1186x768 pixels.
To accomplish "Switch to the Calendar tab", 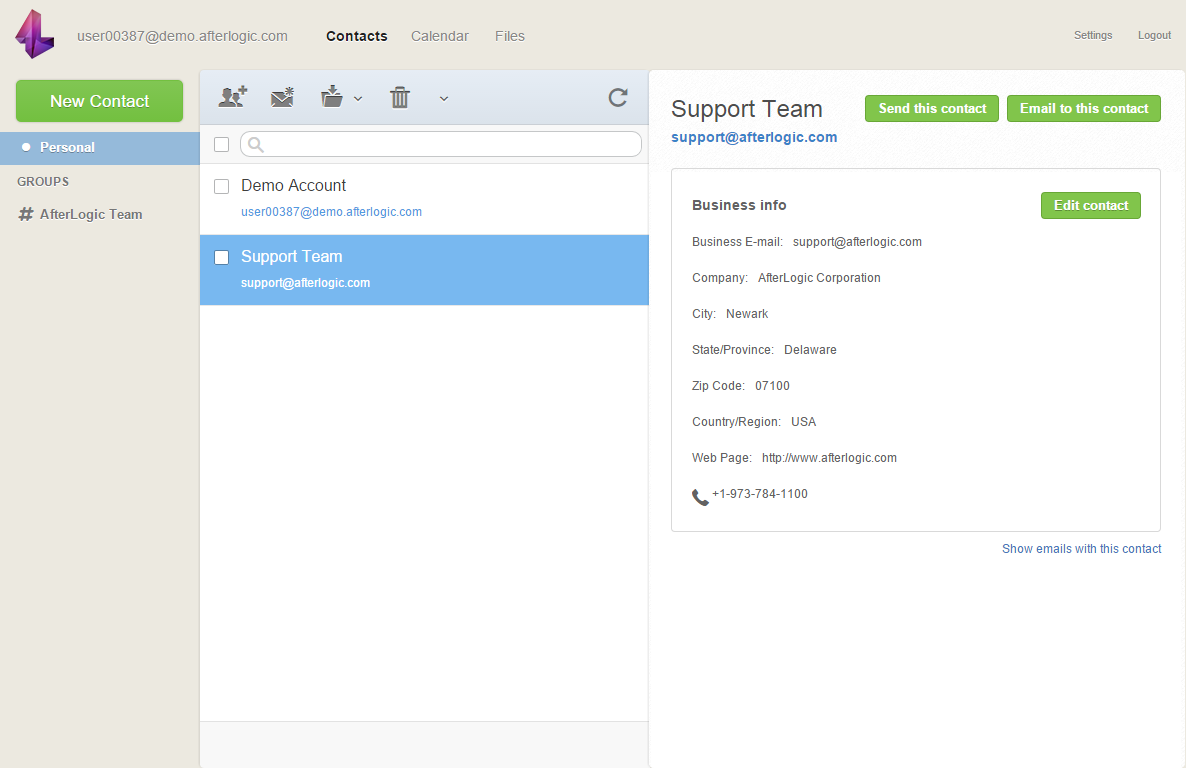I will (x=439, y=36).
